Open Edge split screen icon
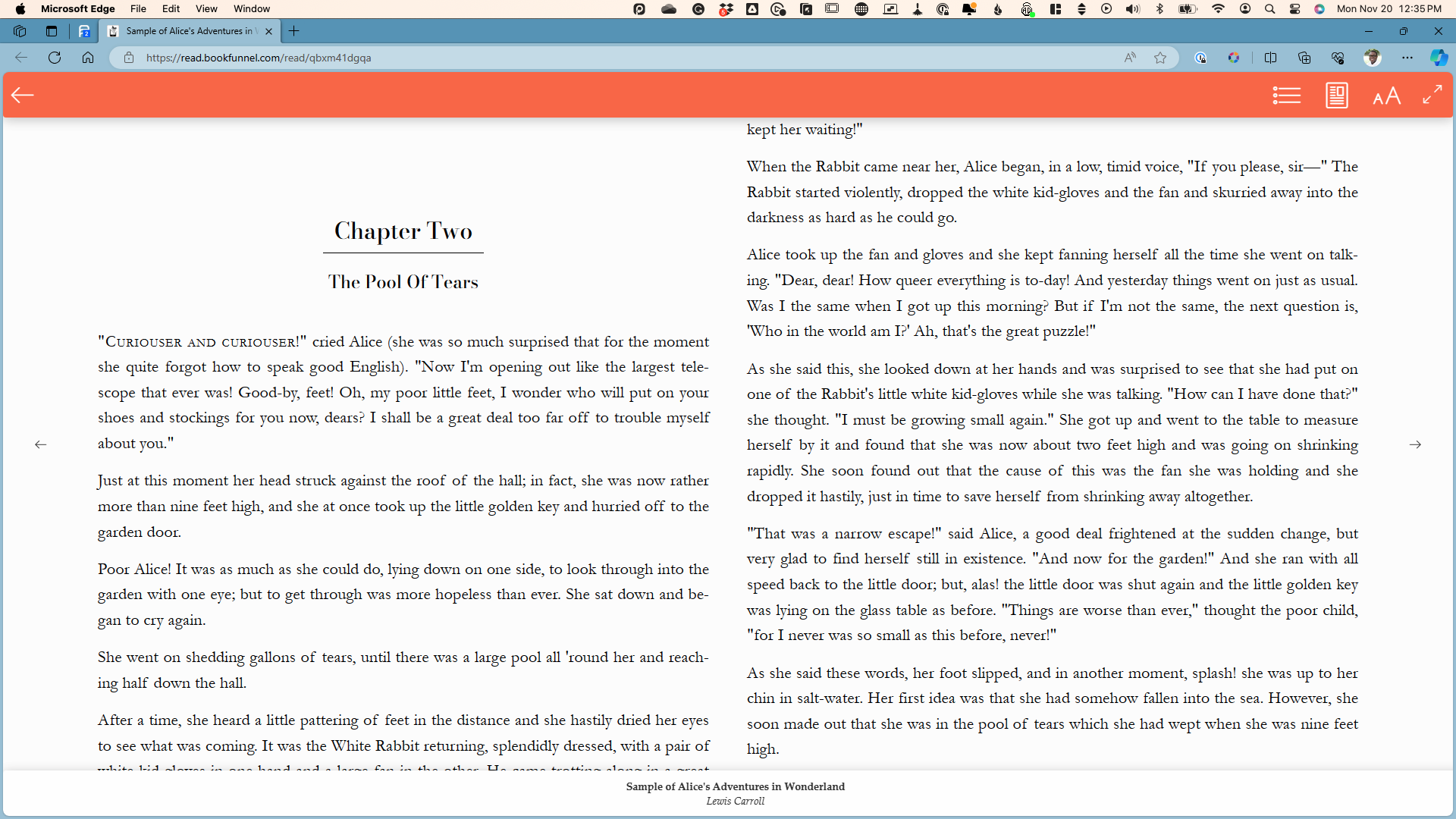This screenshot has height=819, width=1456. (x=1271, y=58)
